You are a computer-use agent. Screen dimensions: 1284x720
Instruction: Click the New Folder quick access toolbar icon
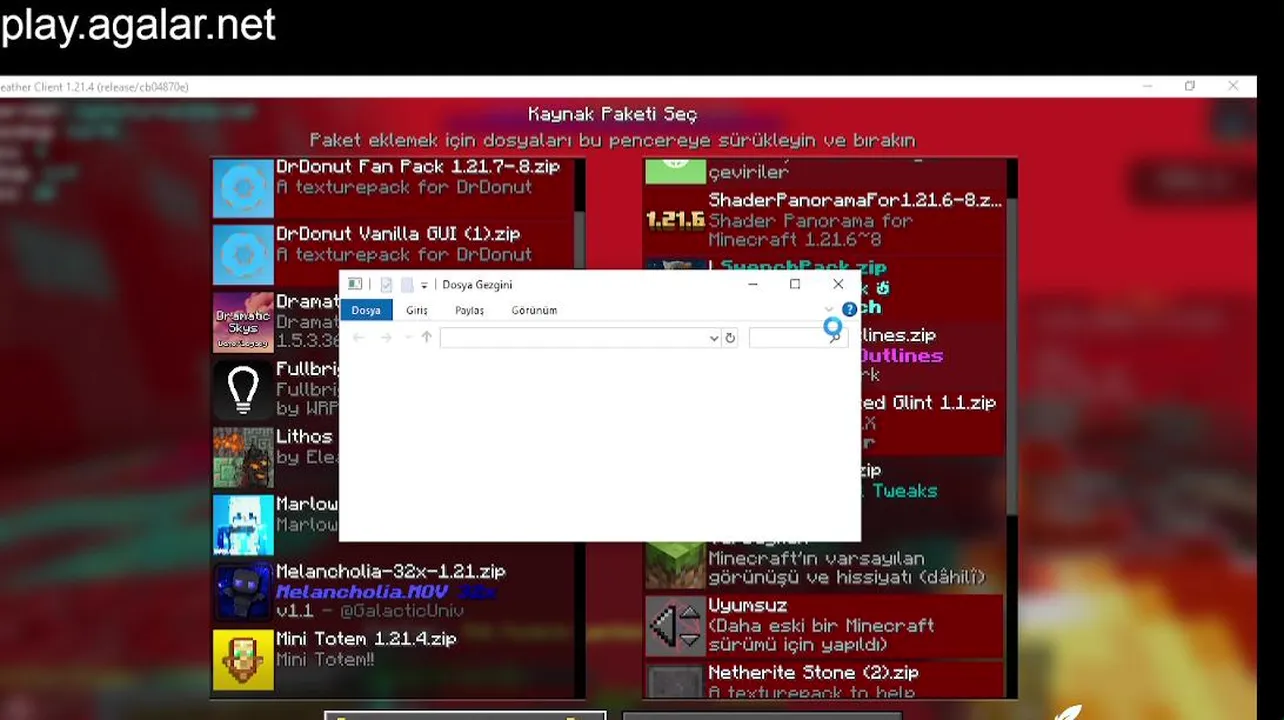point(407,285)
